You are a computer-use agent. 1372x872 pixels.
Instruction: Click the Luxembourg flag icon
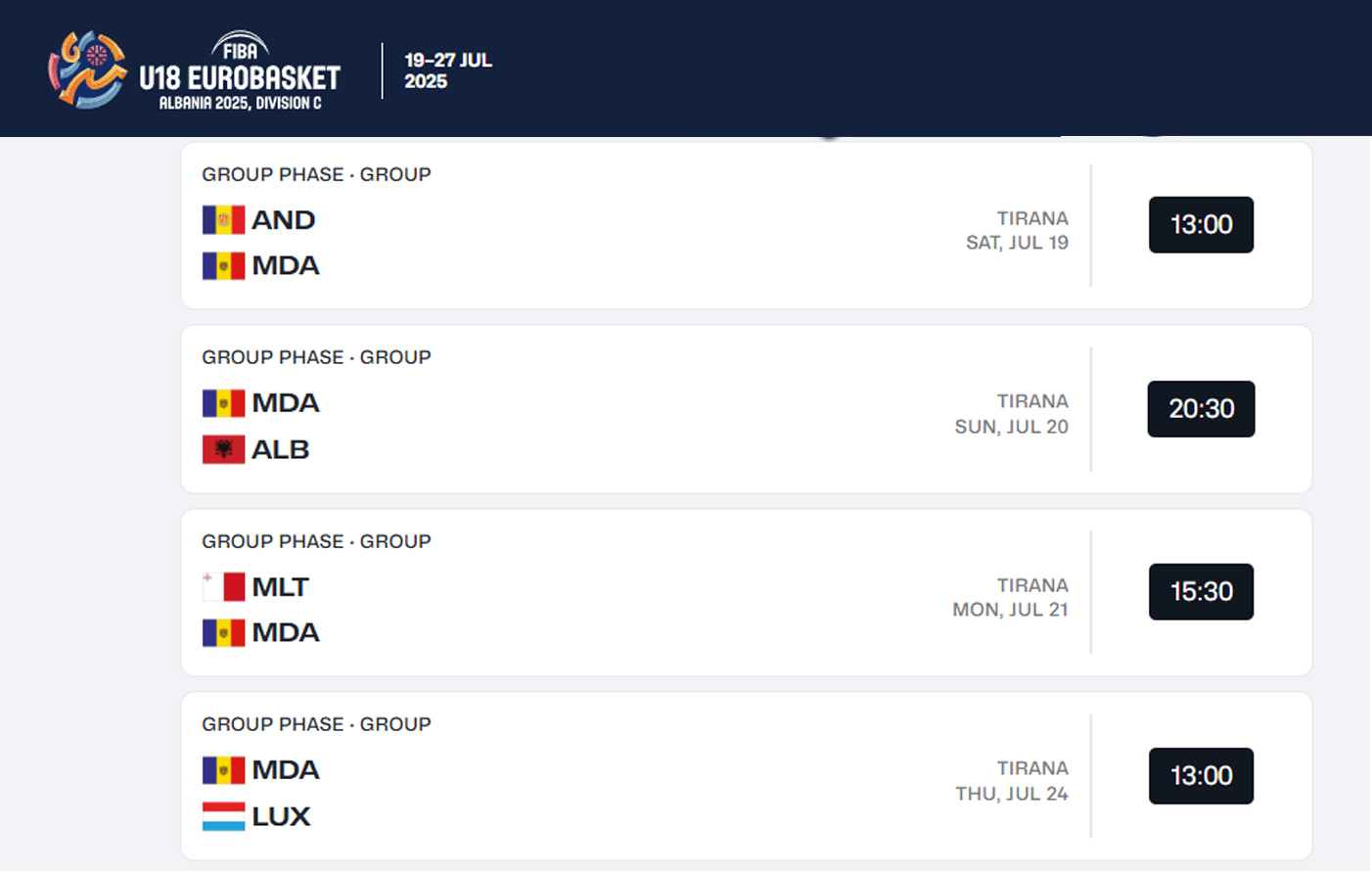(x=223, y=816)
